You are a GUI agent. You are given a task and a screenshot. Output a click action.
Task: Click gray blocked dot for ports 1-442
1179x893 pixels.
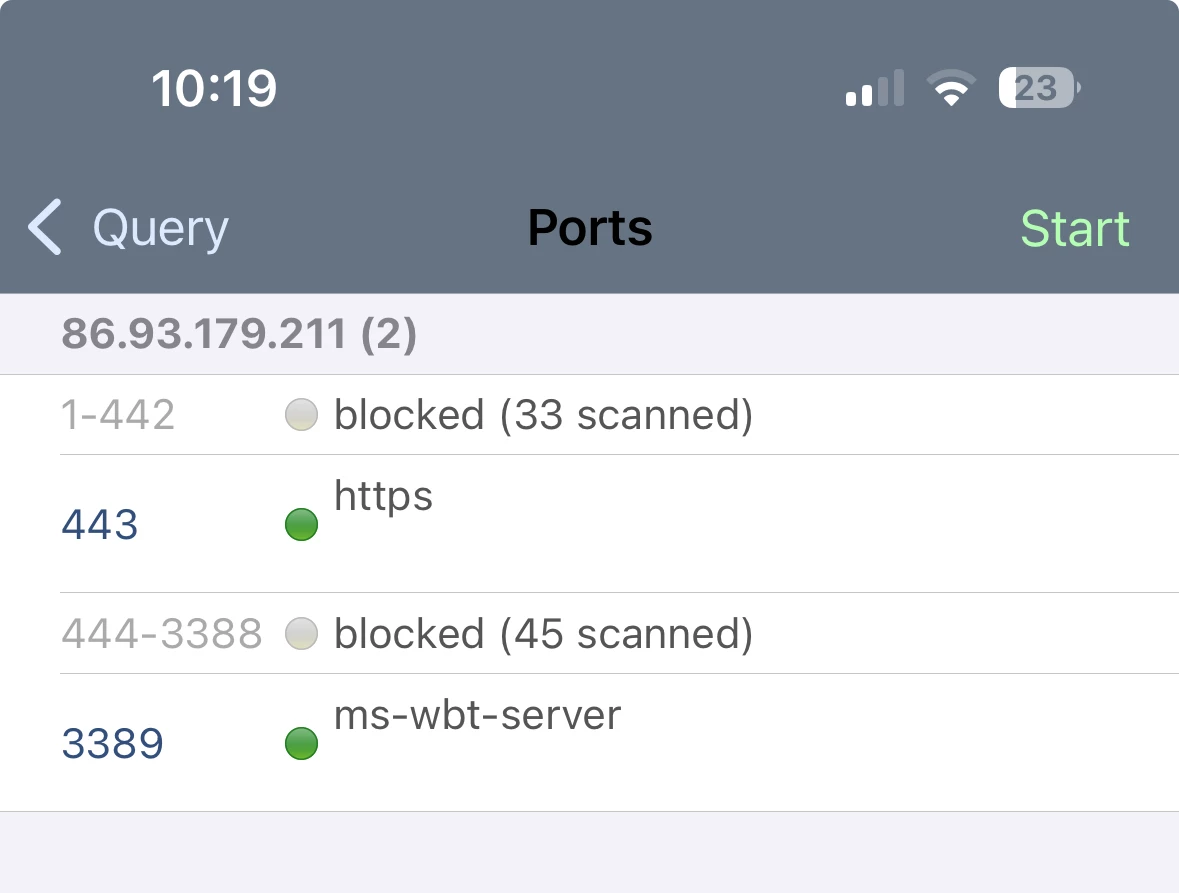(x=301, y=414)
